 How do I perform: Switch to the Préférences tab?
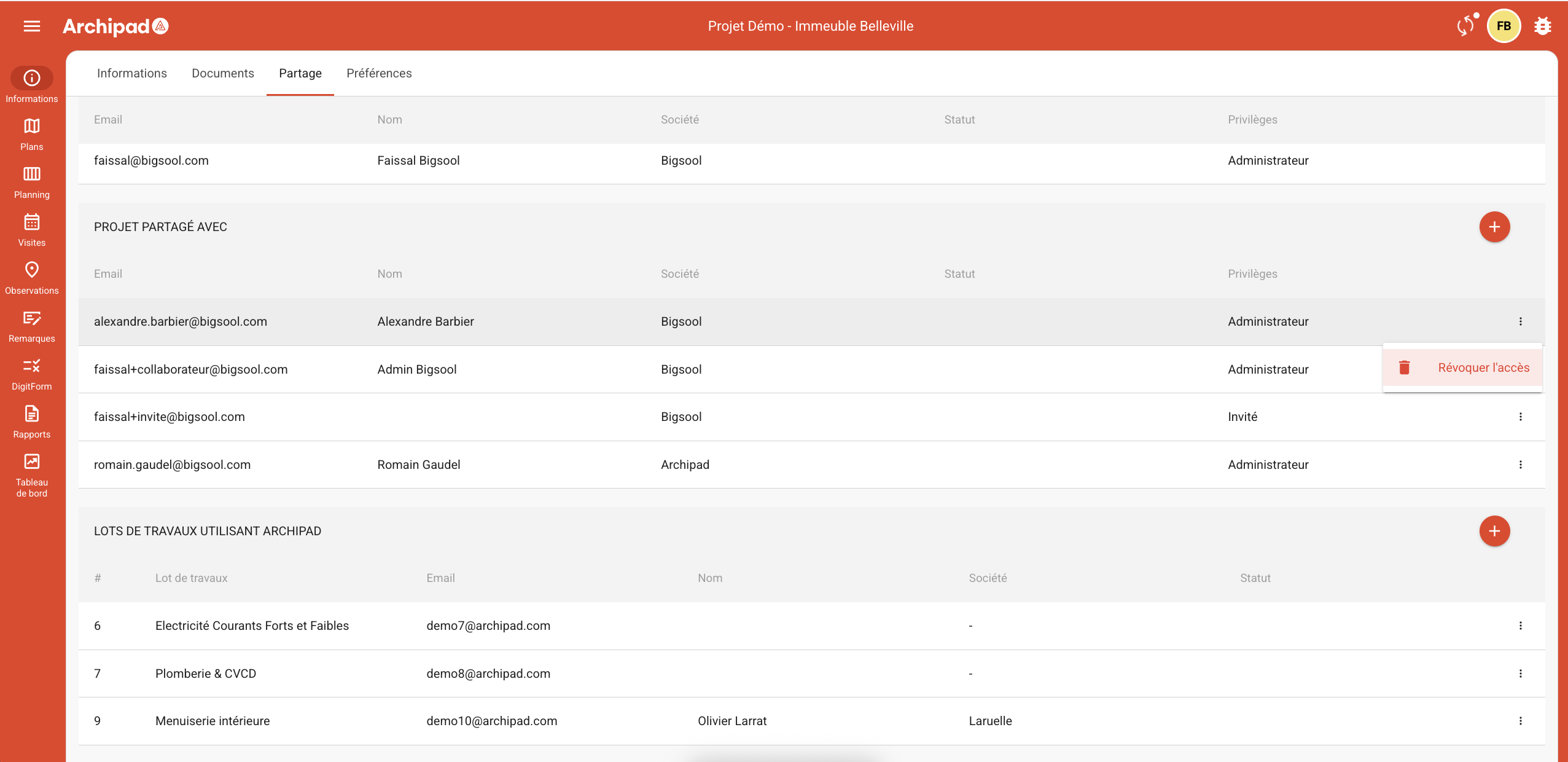379,73
